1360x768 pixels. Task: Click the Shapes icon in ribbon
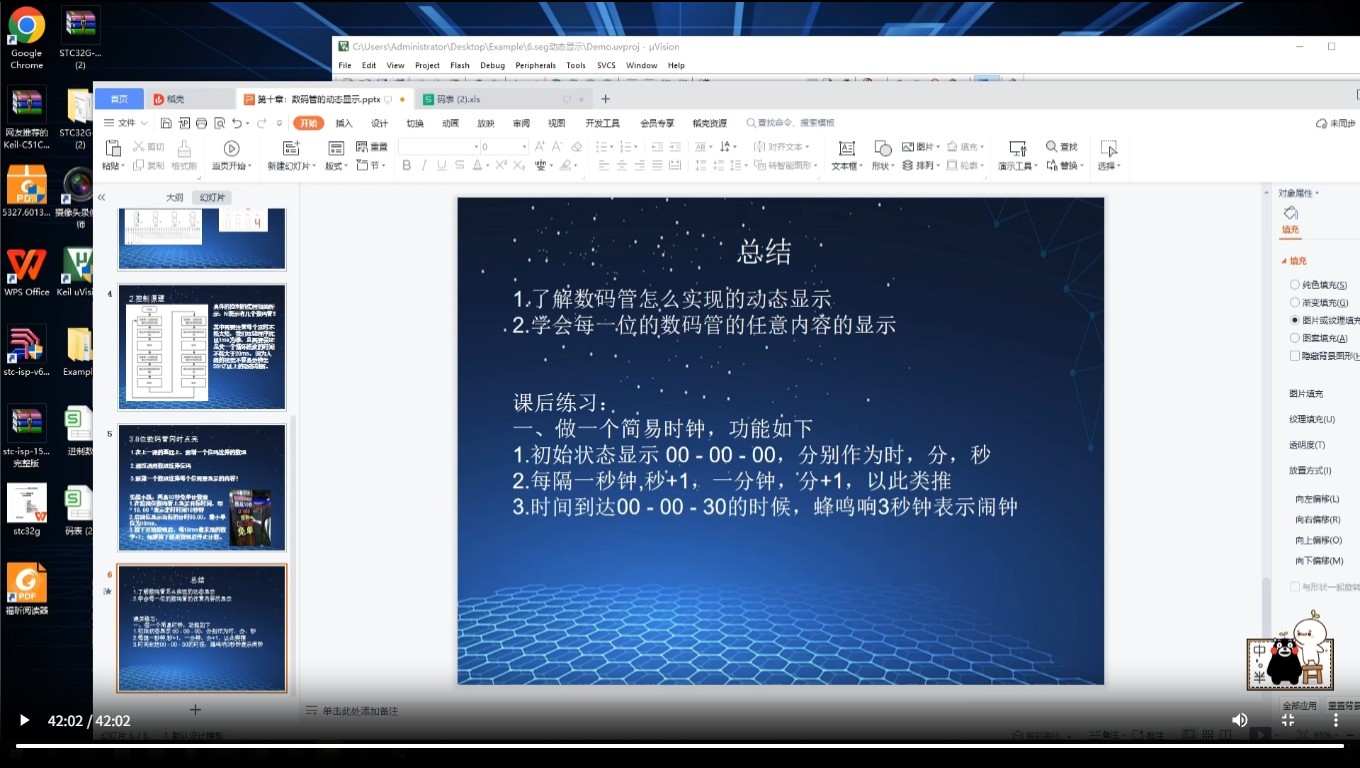(882, 148)
